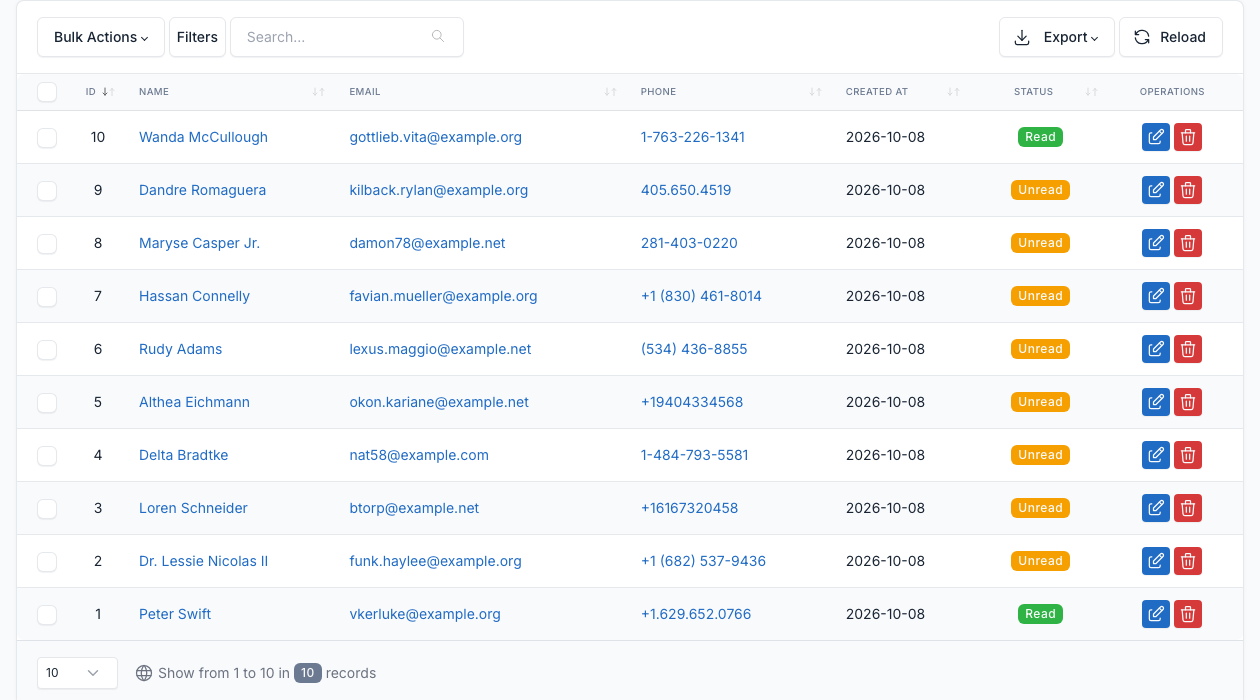Viewport: 1260px width, 700px height.
Task: Edit the Peter Swift record
Action: [1156, 614]
